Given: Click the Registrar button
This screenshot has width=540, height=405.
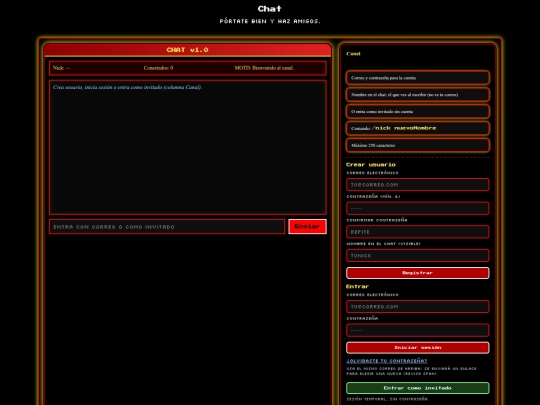Looking at the screenshot, I should [x=417, y=273].
